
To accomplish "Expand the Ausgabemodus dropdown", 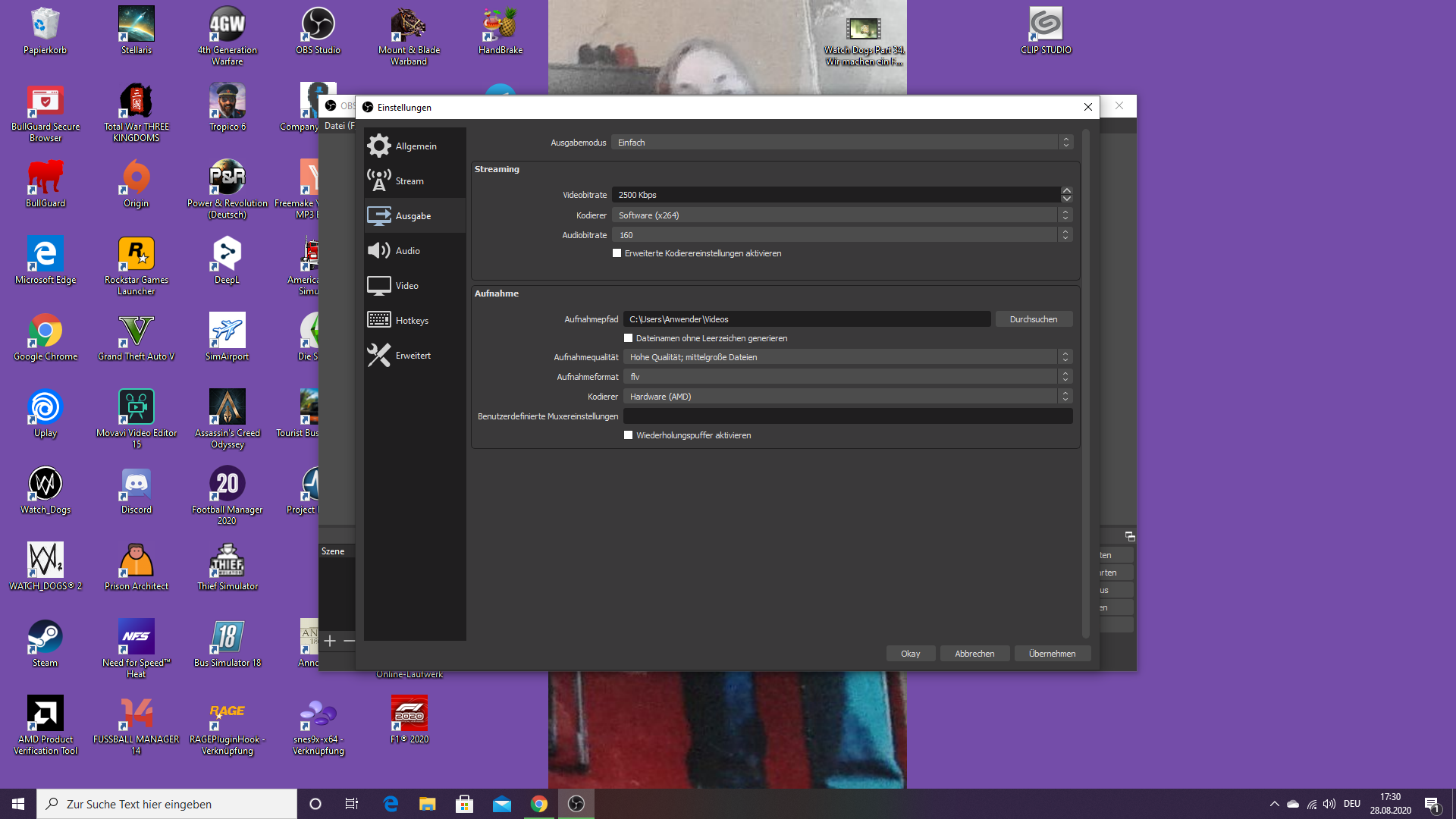I will (x=842, y=143).
